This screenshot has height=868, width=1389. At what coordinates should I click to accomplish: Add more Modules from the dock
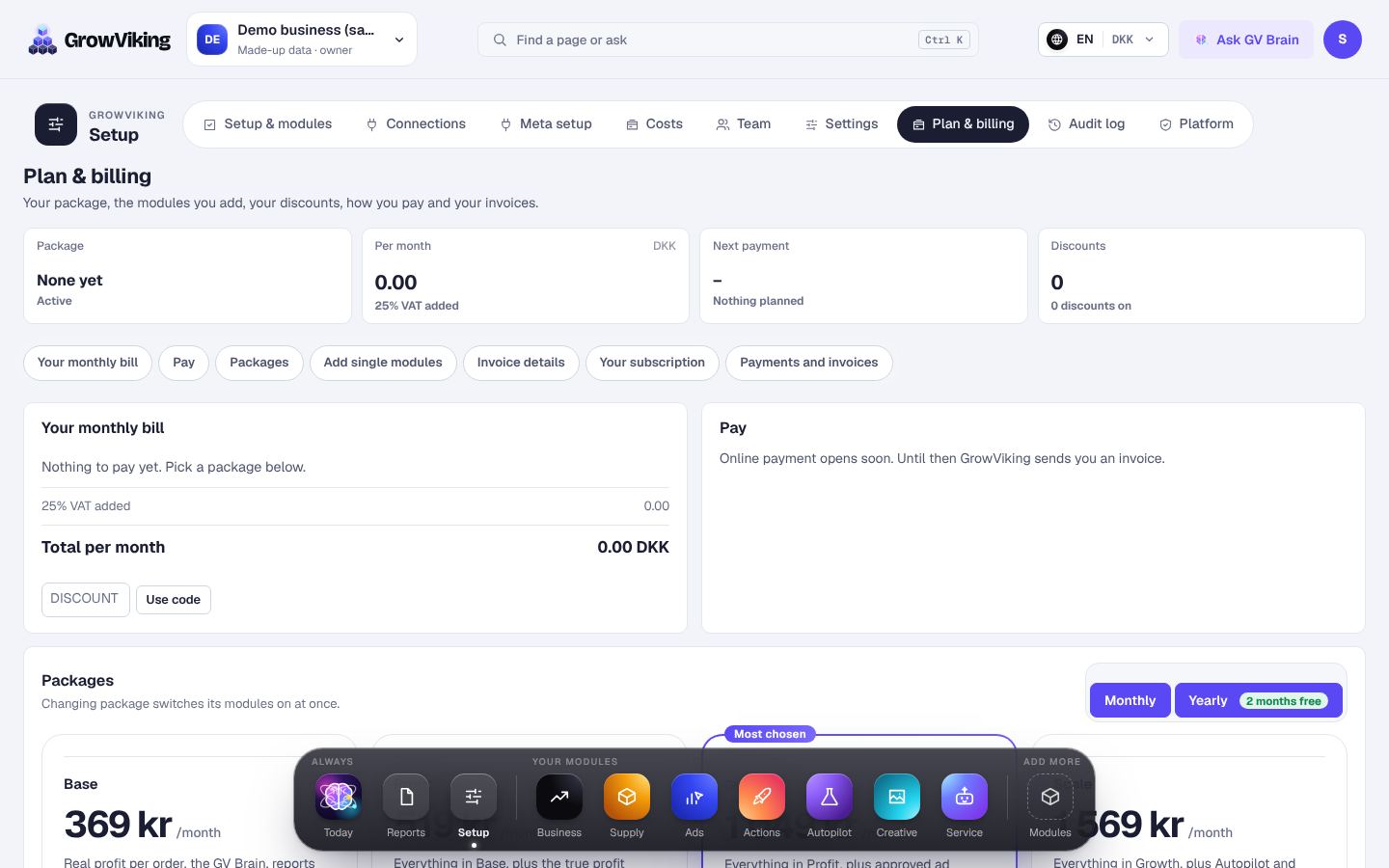click(1050, 797)
